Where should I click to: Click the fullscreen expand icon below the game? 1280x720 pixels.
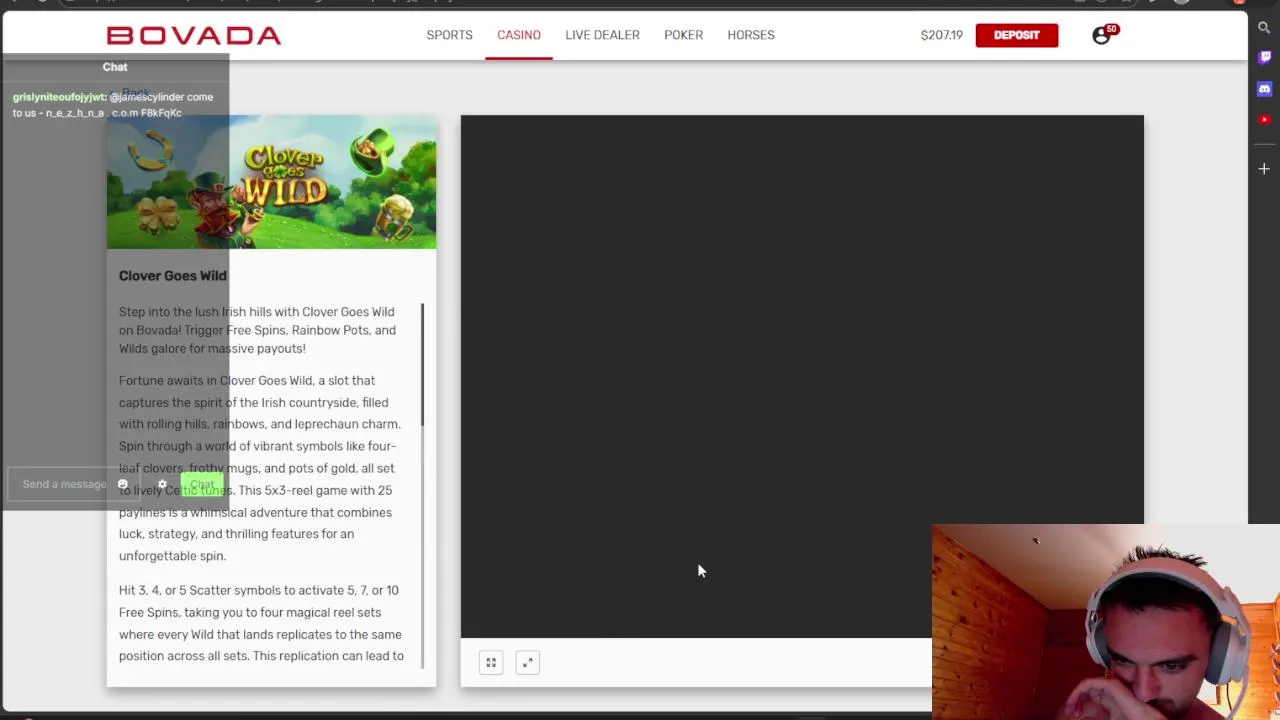click(527, 662)
